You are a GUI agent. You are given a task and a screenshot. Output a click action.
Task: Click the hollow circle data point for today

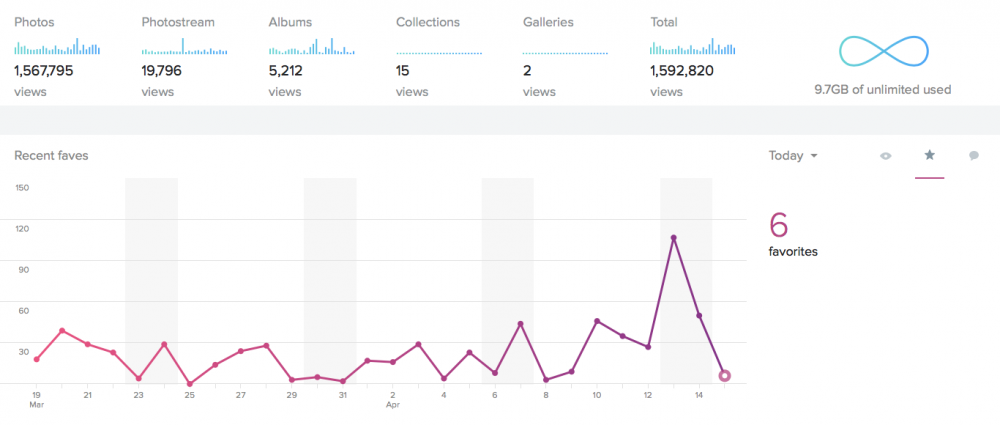tap(724, 376)
